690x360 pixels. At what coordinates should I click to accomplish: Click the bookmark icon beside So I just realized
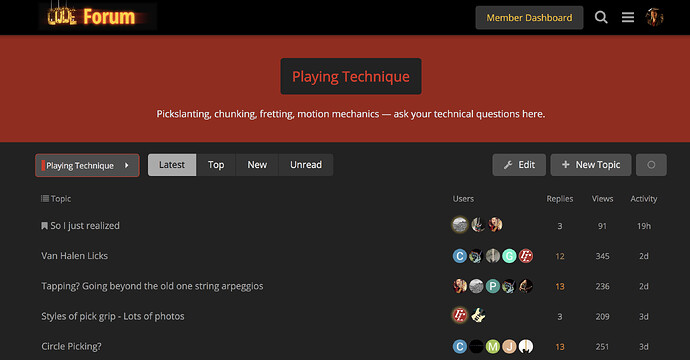pyautogui.click(x=44, y=226)
